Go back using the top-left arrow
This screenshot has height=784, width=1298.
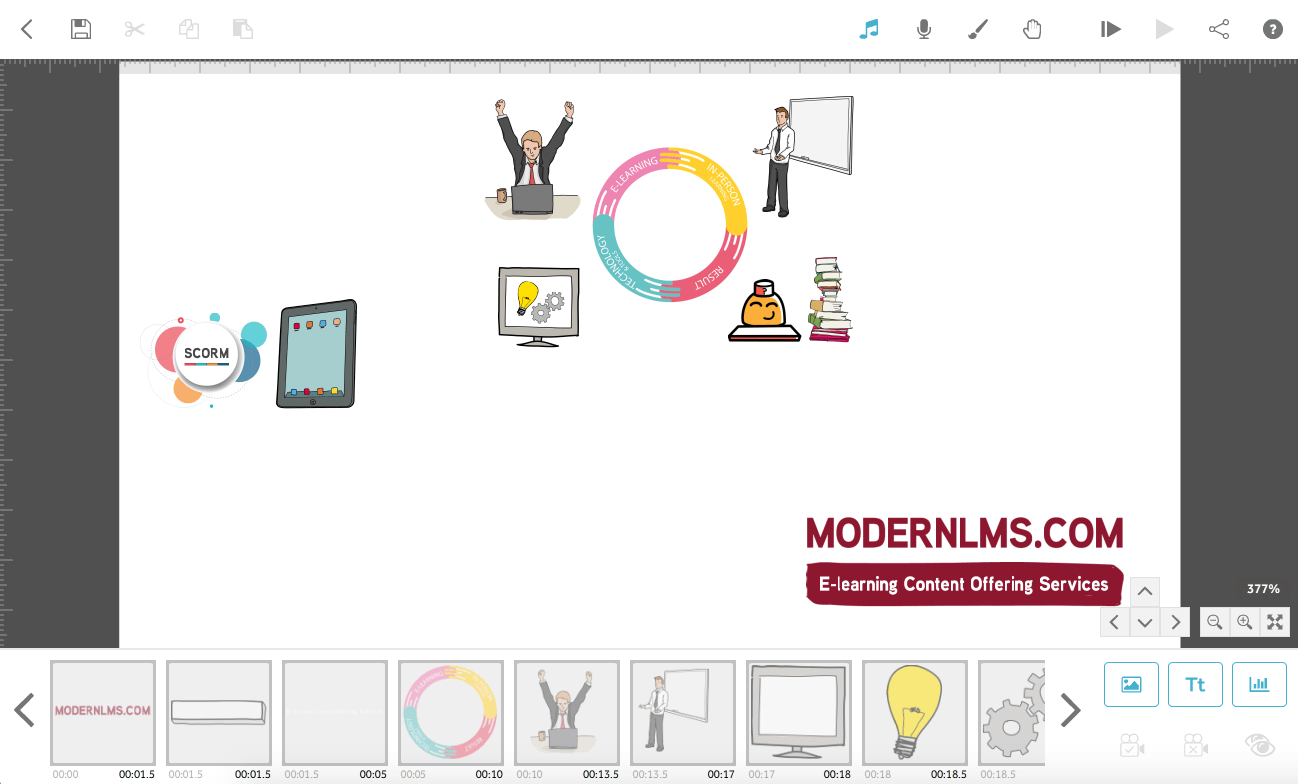pyautogui.click(x=27, y=29)
